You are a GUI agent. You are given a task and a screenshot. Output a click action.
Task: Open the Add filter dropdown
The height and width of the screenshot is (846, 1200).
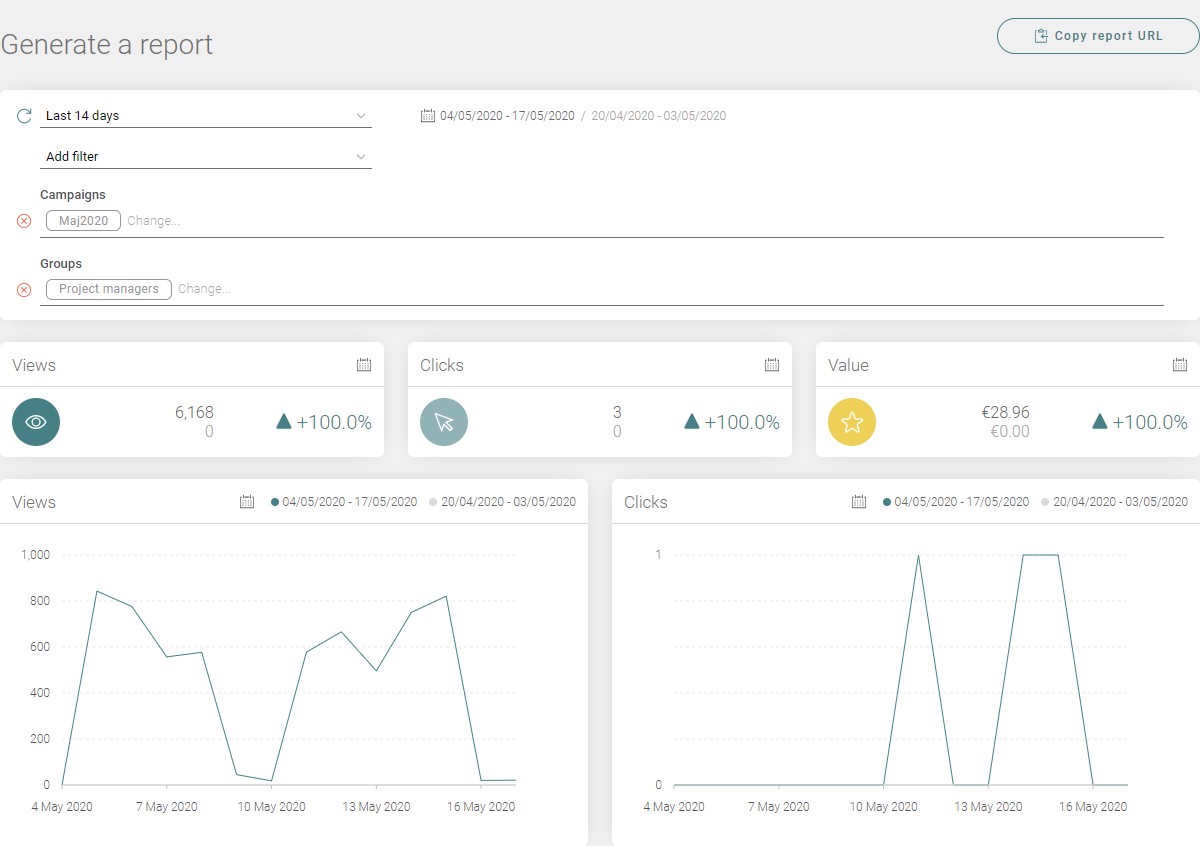point(206,157)
